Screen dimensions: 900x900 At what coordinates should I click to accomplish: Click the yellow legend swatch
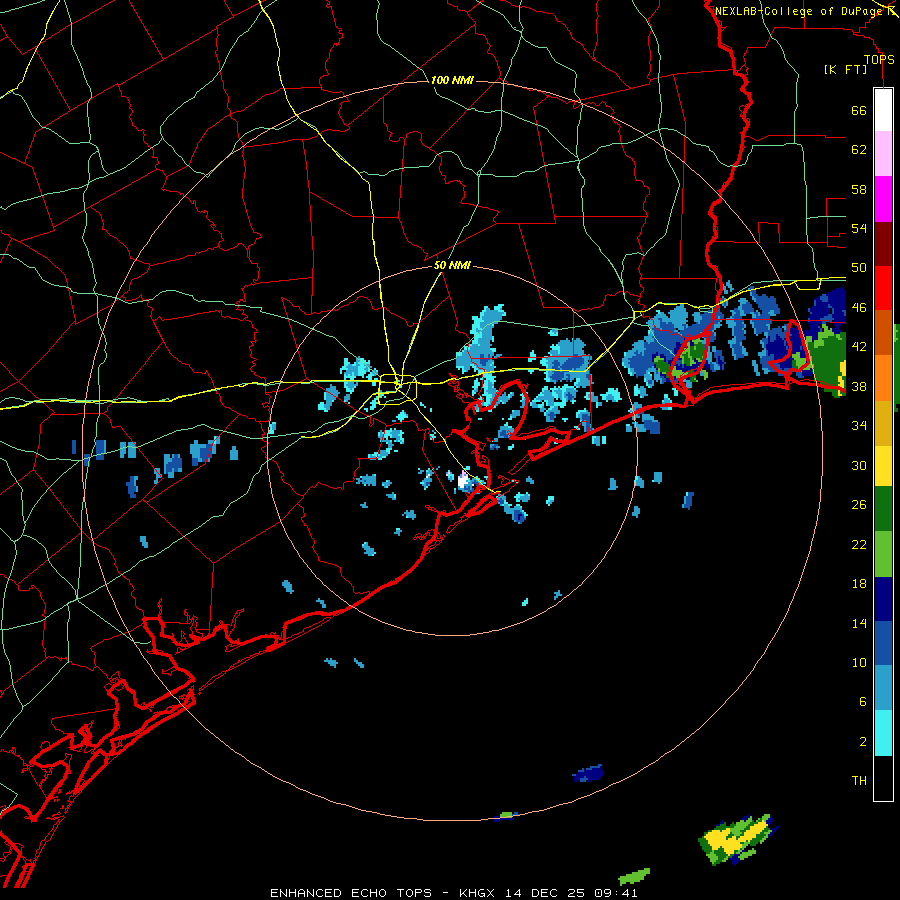pos(883,466)
